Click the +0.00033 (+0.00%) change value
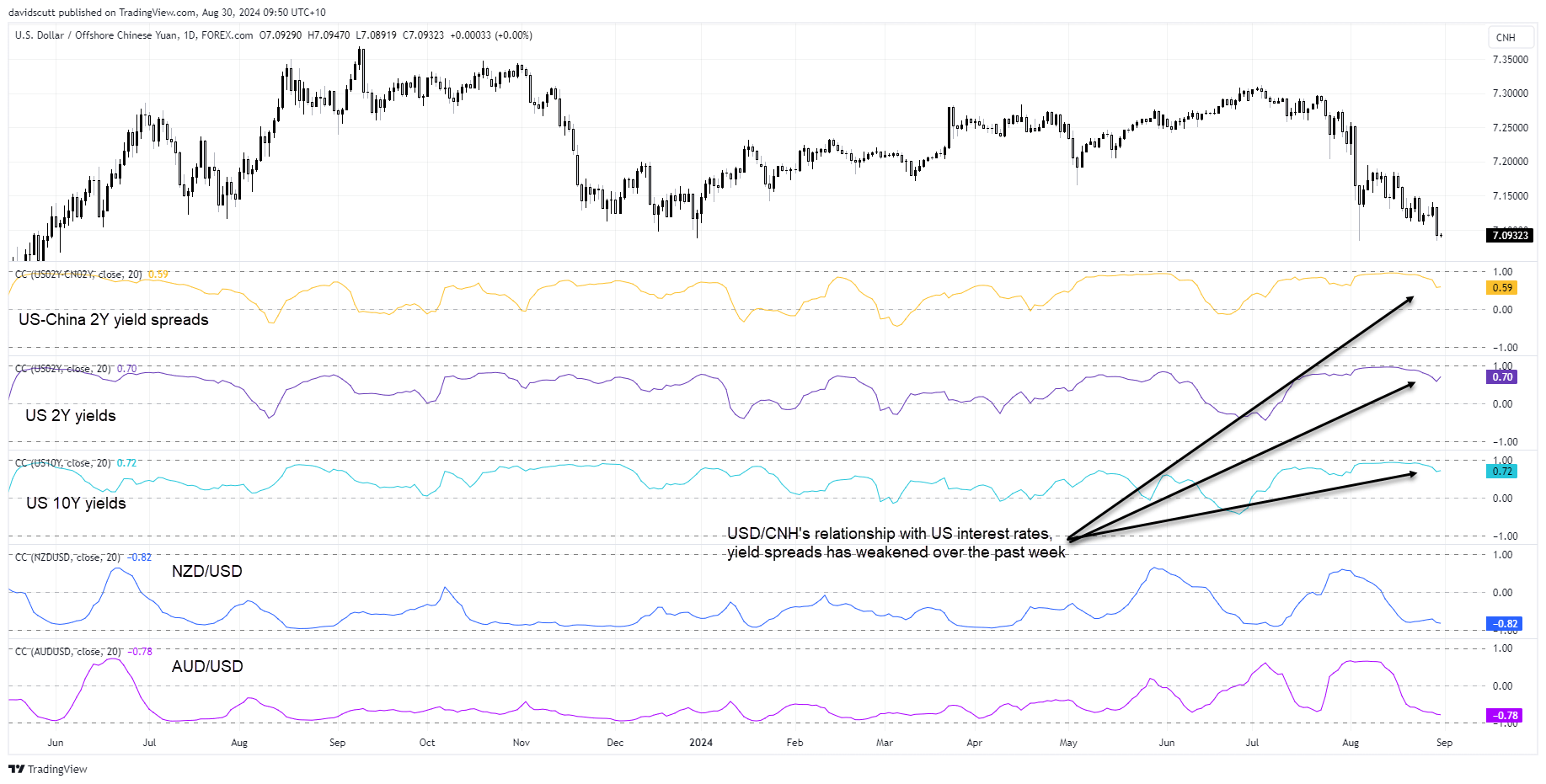The image size is (1546, 784). [491, 35]
